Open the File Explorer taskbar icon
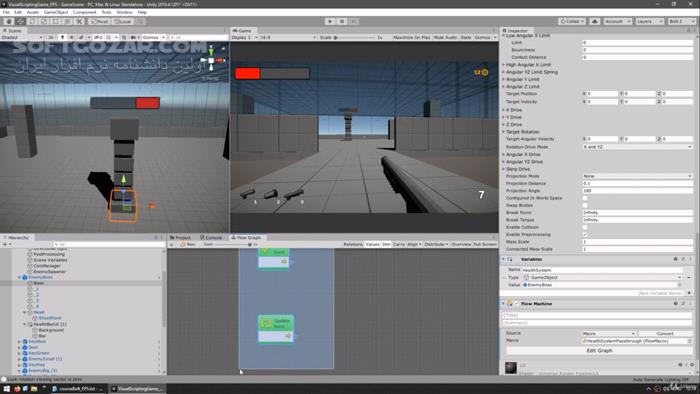The width and height of the screenshot is (700, 394). click(34, 389)
